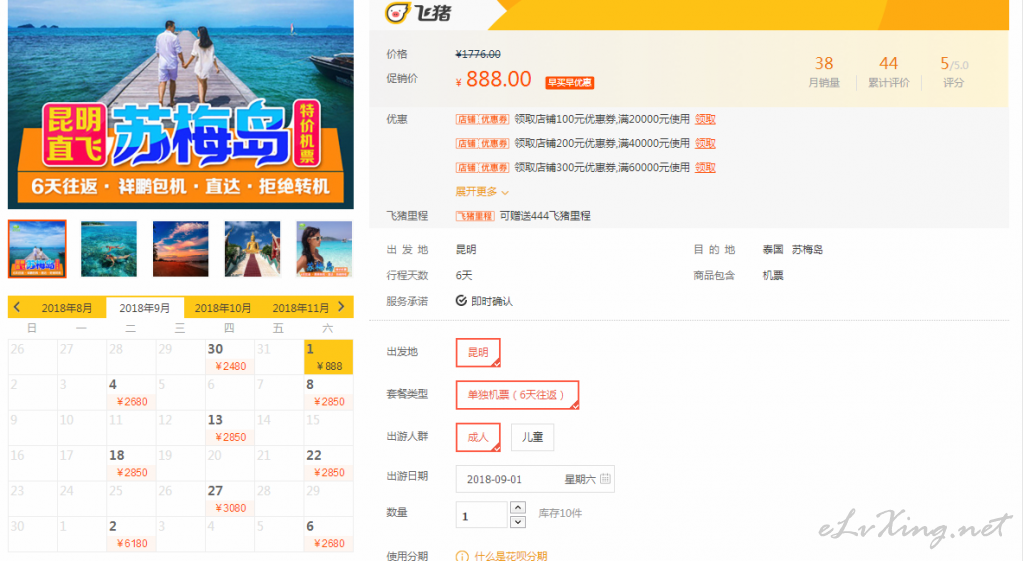Viewport: 1023px width, 561px height.
Task: Claim the 100元 store coupon via 领取
Action: pos(705,119)
